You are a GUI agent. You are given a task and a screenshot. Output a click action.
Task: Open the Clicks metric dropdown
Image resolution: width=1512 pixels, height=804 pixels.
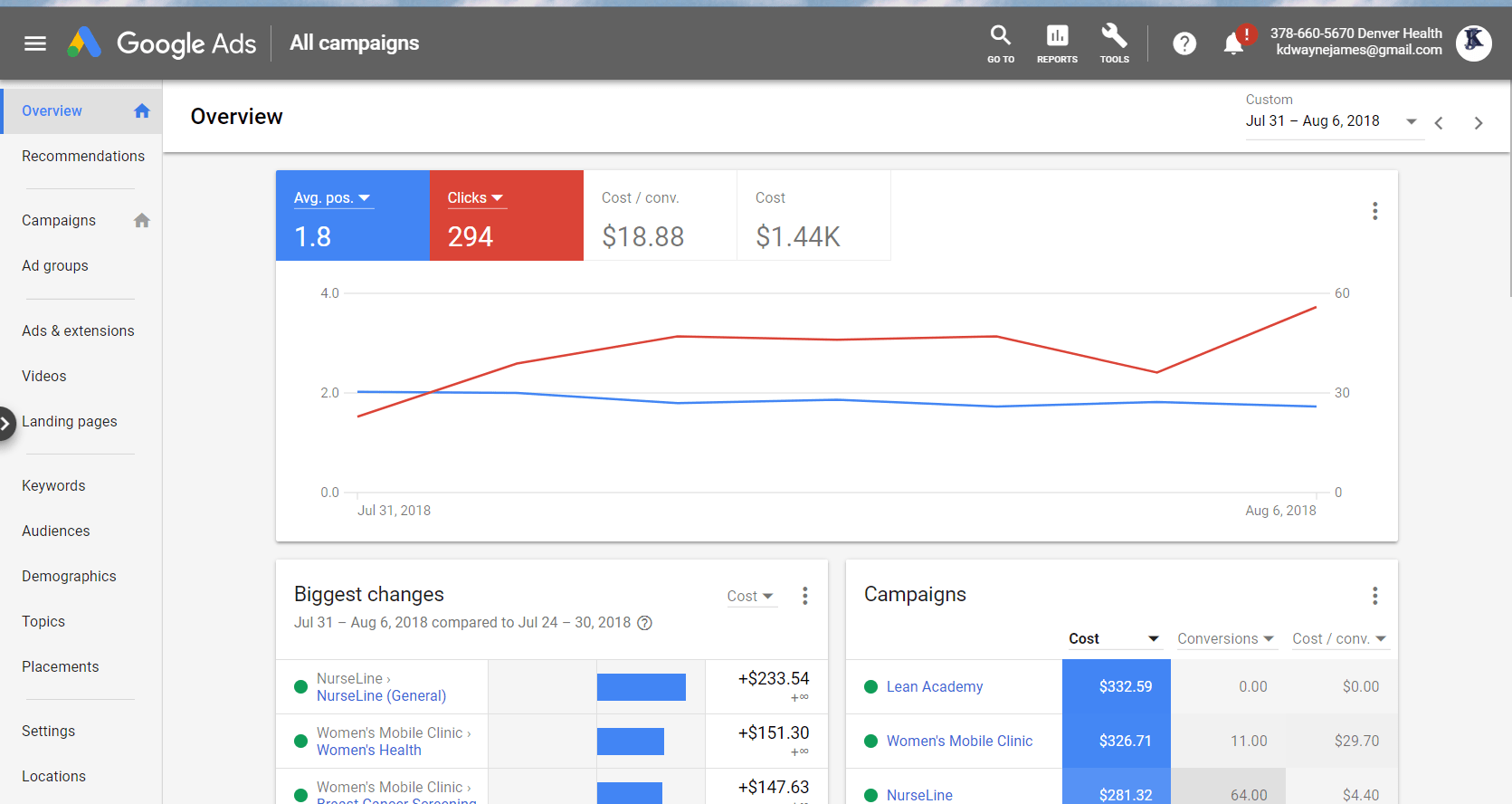pyautogui.click(x=475, y=198)
